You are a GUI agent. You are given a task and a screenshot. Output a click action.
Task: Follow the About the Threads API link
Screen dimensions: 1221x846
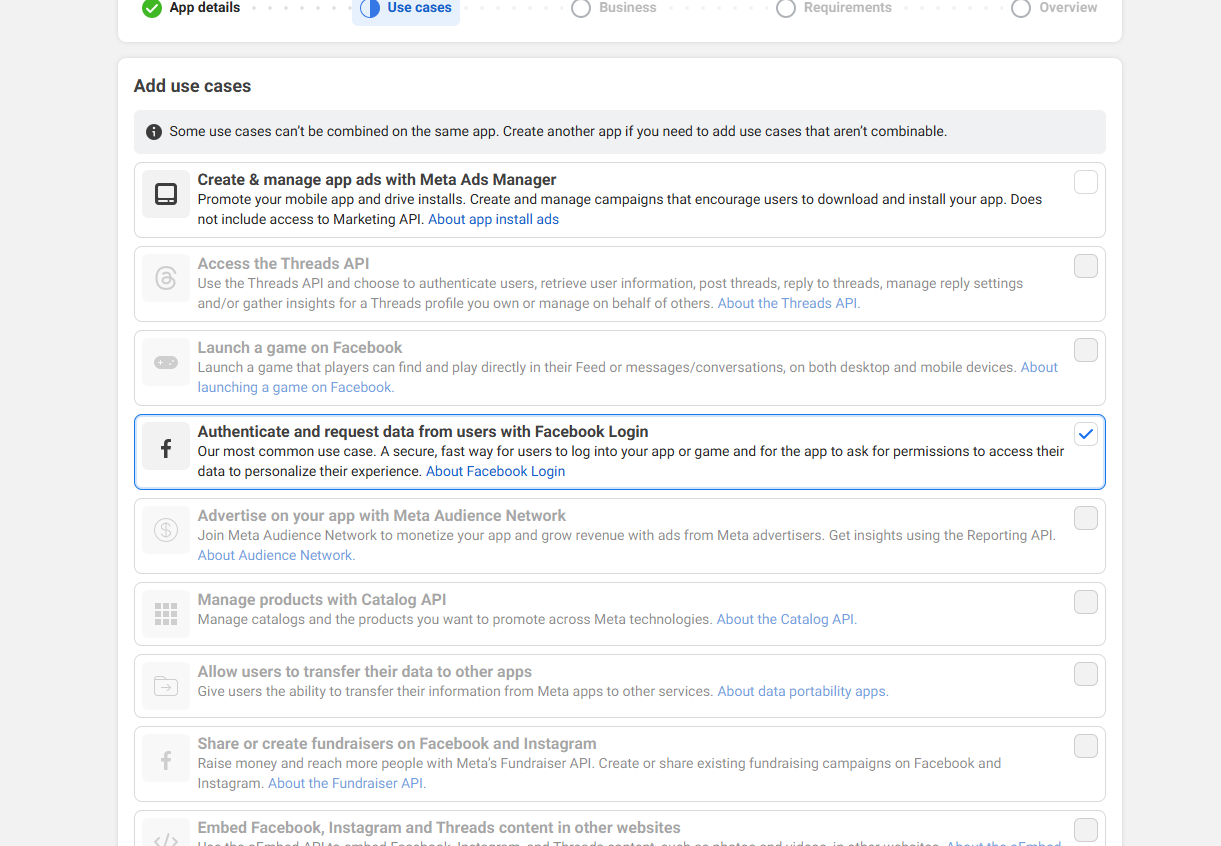pyautogui.click(x=787, y=303)
